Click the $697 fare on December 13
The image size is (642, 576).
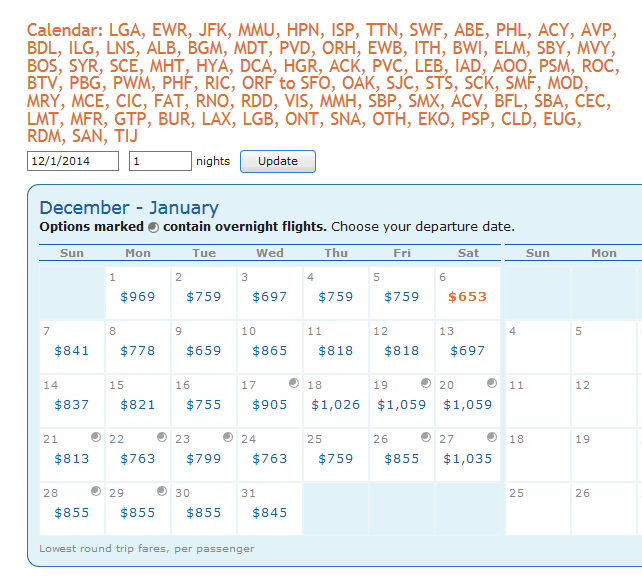click(x=468, y=351)
